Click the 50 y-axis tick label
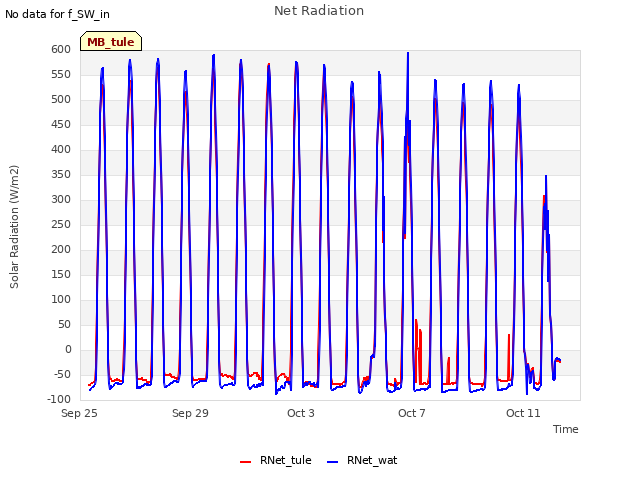This screenshot has width=640, height=480. (x=64, y=324)
